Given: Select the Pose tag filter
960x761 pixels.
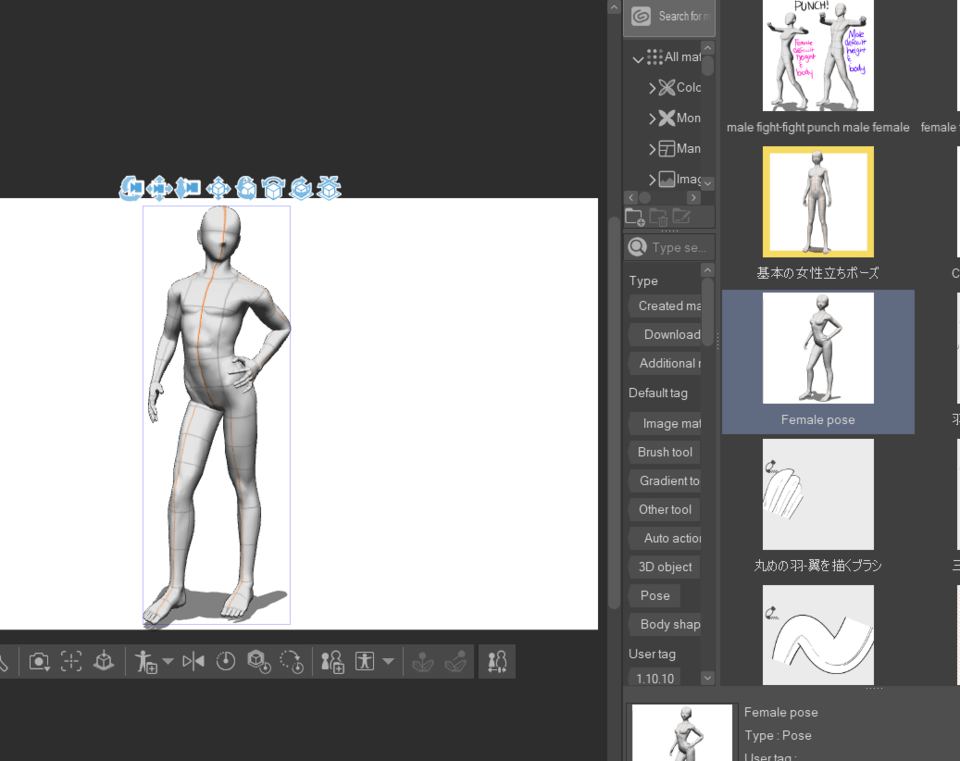Looking at the screenshot, I should [x=654, y=596].
